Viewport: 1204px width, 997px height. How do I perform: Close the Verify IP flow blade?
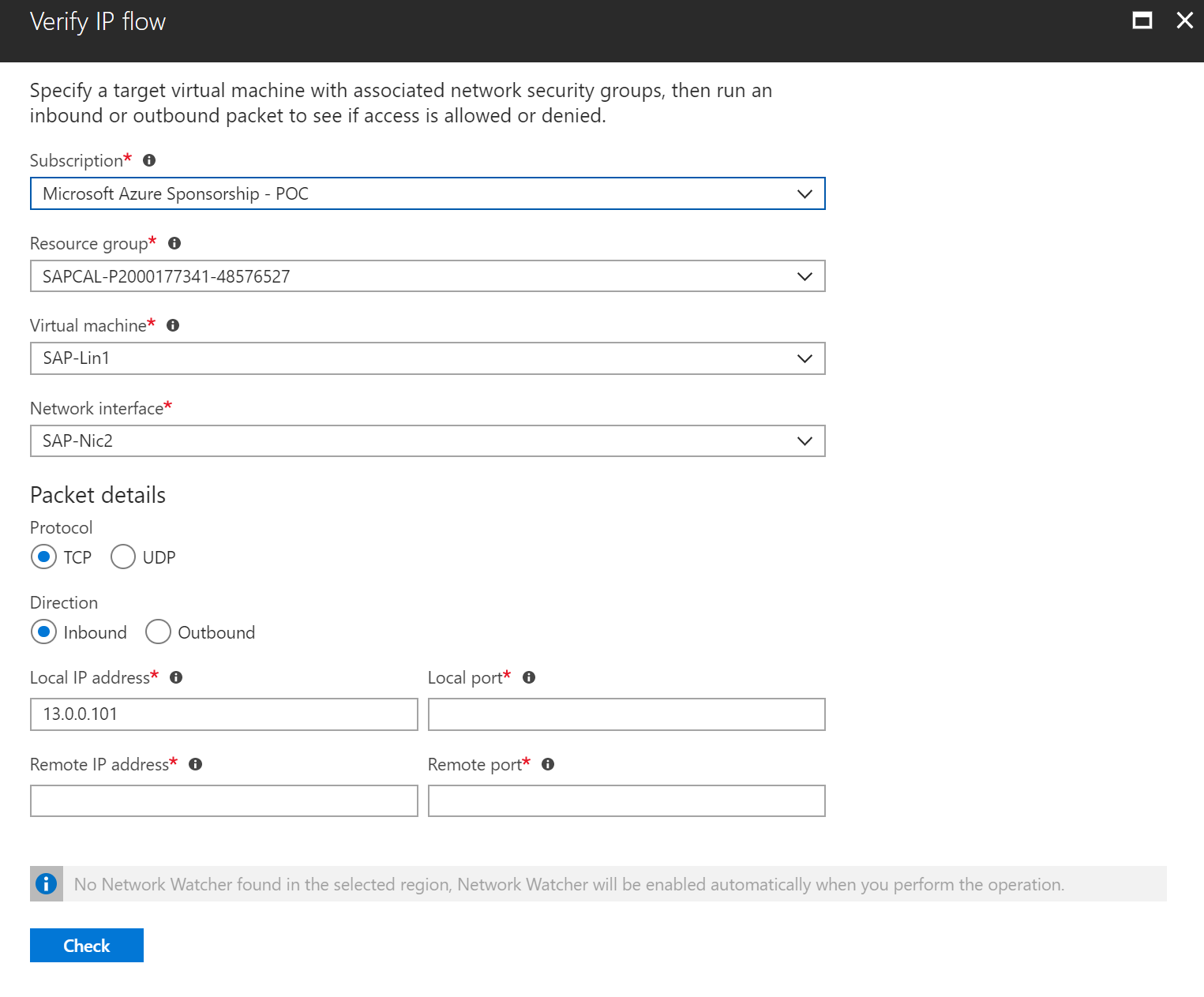click(x=1184, y=21)
